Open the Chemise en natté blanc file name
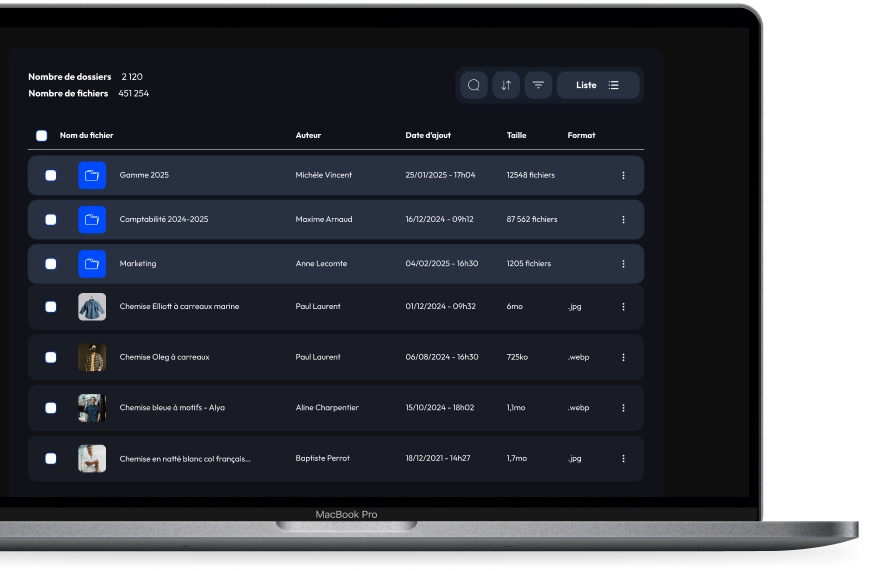This screenshot has height=571, width=873. tap(185, 459)
